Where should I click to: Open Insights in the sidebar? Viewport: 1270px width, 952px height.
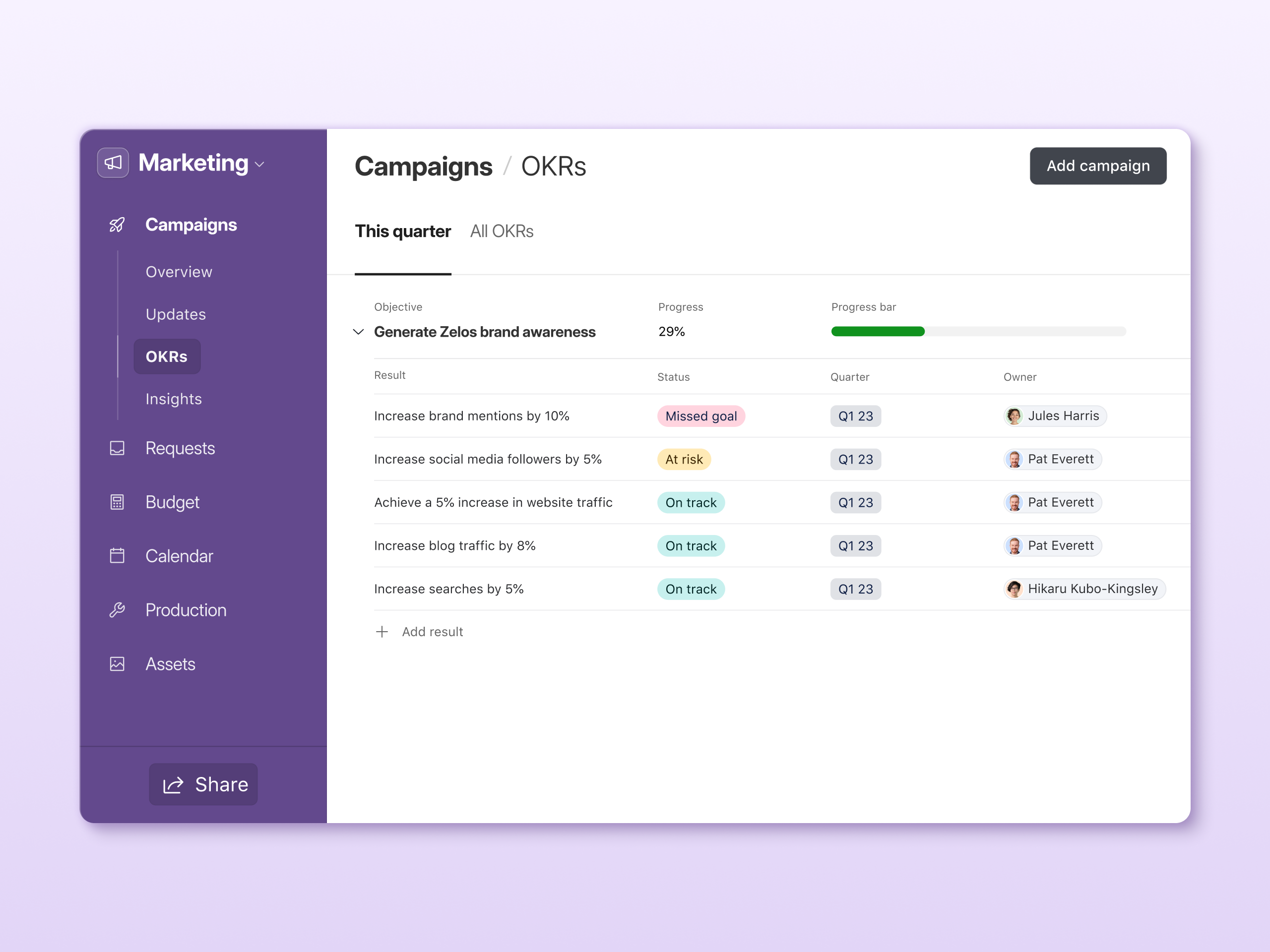coord(174,399)
